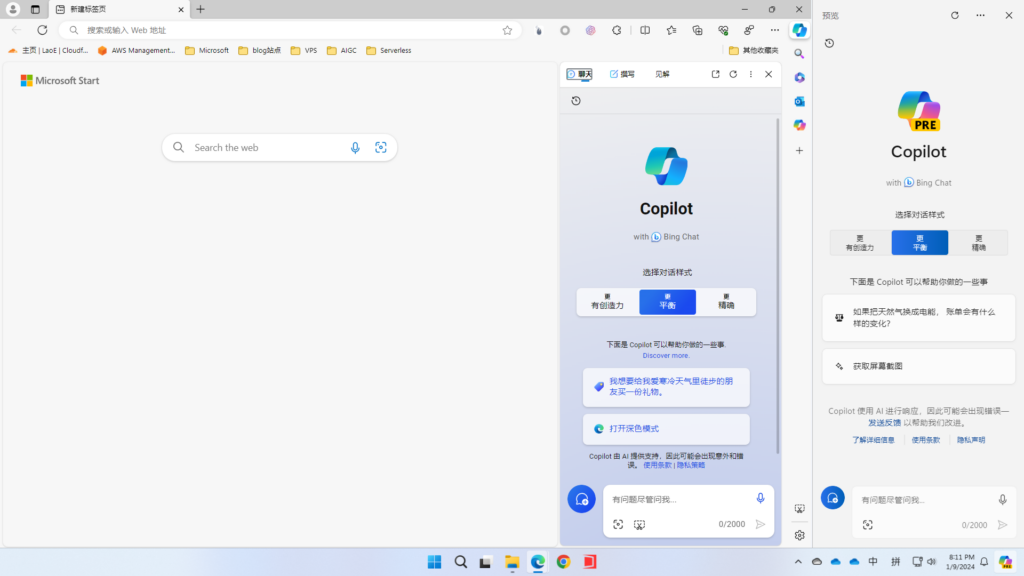1024x576 pixels.
Task: Click the Search the web input box
Action: point(265,148)
